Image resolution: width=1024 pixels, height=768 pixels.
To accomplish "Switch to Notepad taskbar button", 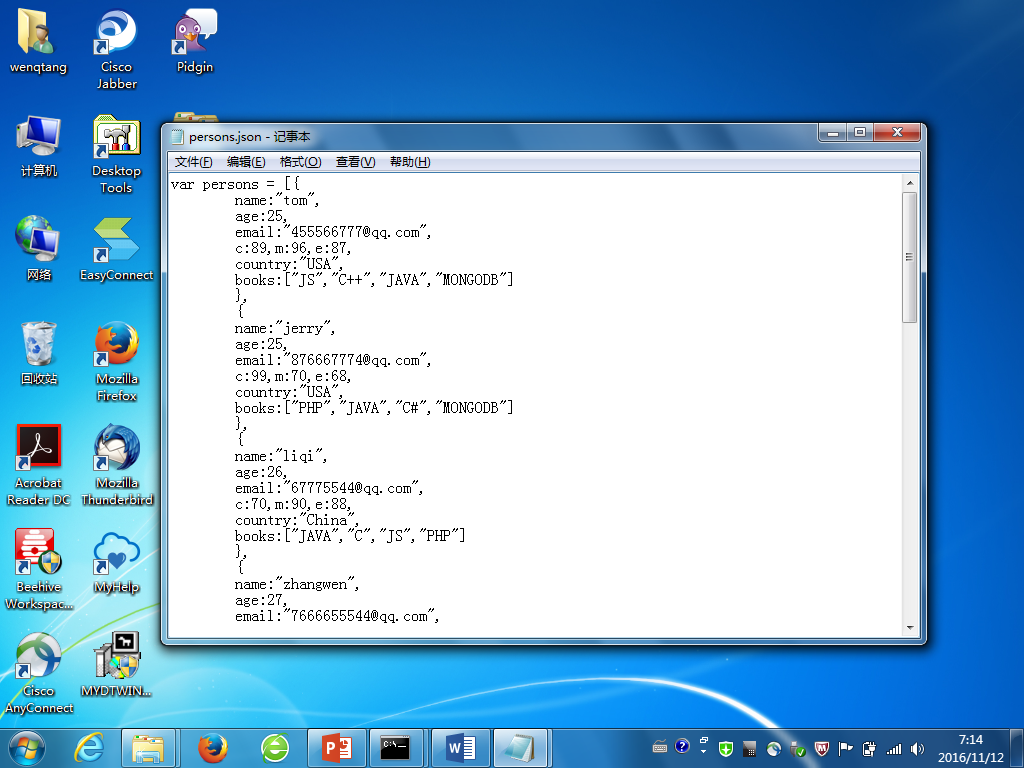I will coord(521,748).
